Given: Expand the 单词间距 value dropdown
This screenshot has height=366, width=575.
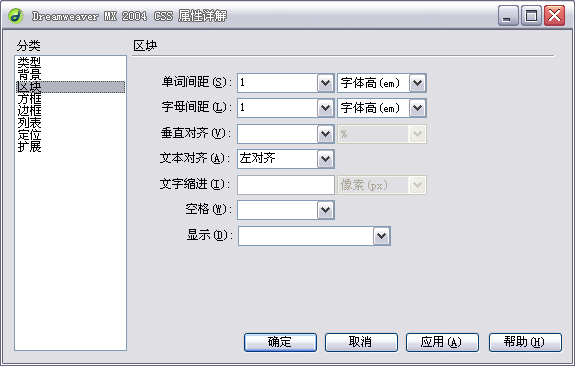Looking at the screenshot, I should click(325, 83).
